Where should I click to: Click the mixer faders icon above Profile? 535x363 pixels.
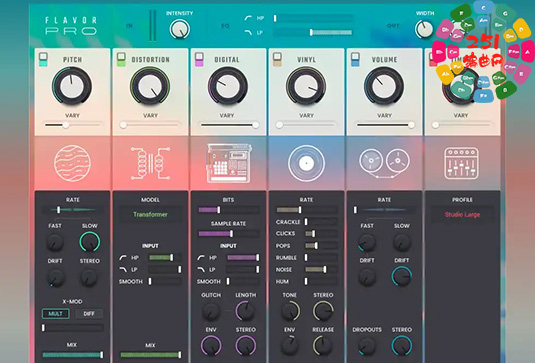pos(461,163)
